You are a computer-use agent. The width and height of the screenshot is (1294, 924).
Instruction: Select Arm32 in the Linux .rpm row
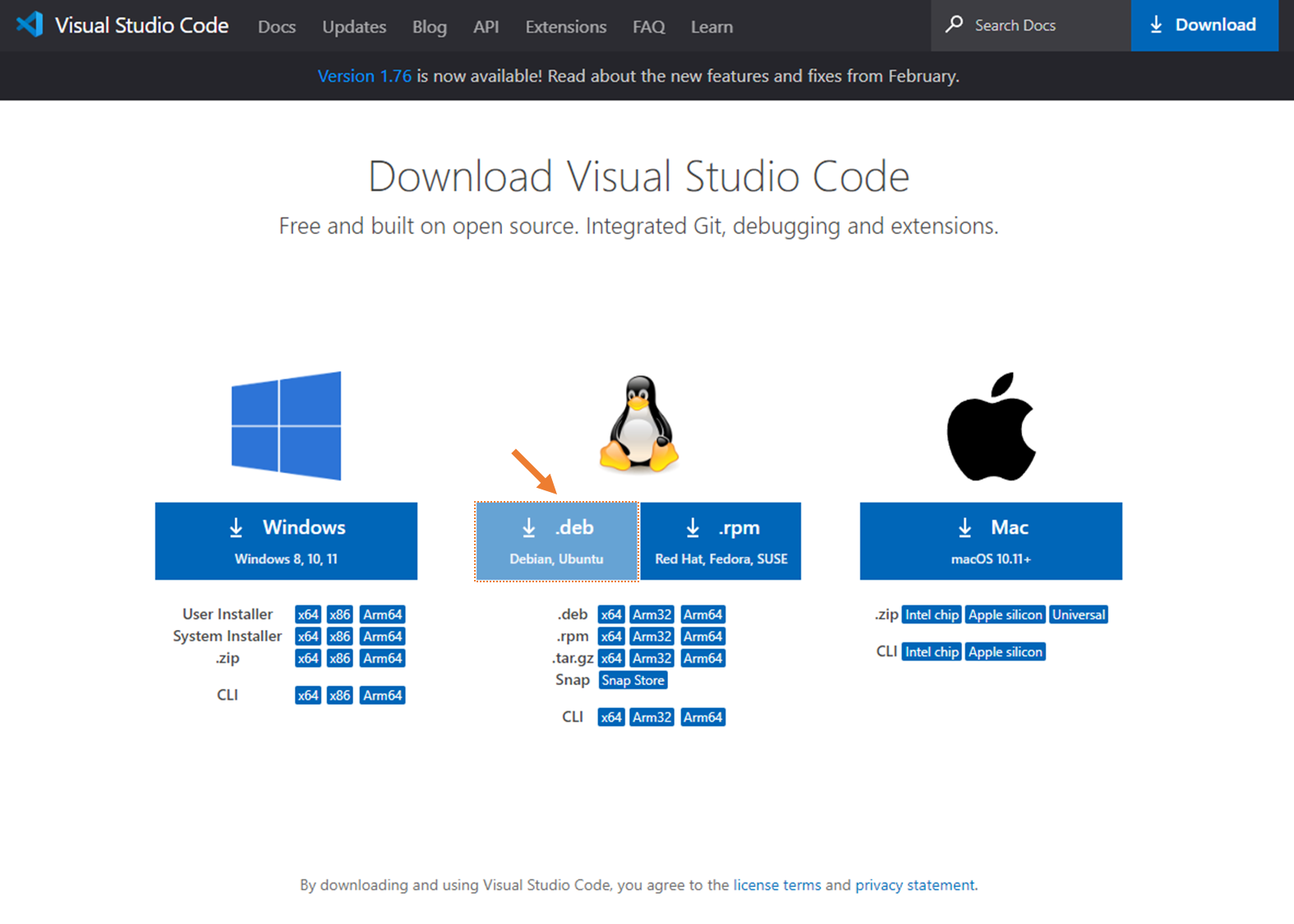(x=652, y=637)
